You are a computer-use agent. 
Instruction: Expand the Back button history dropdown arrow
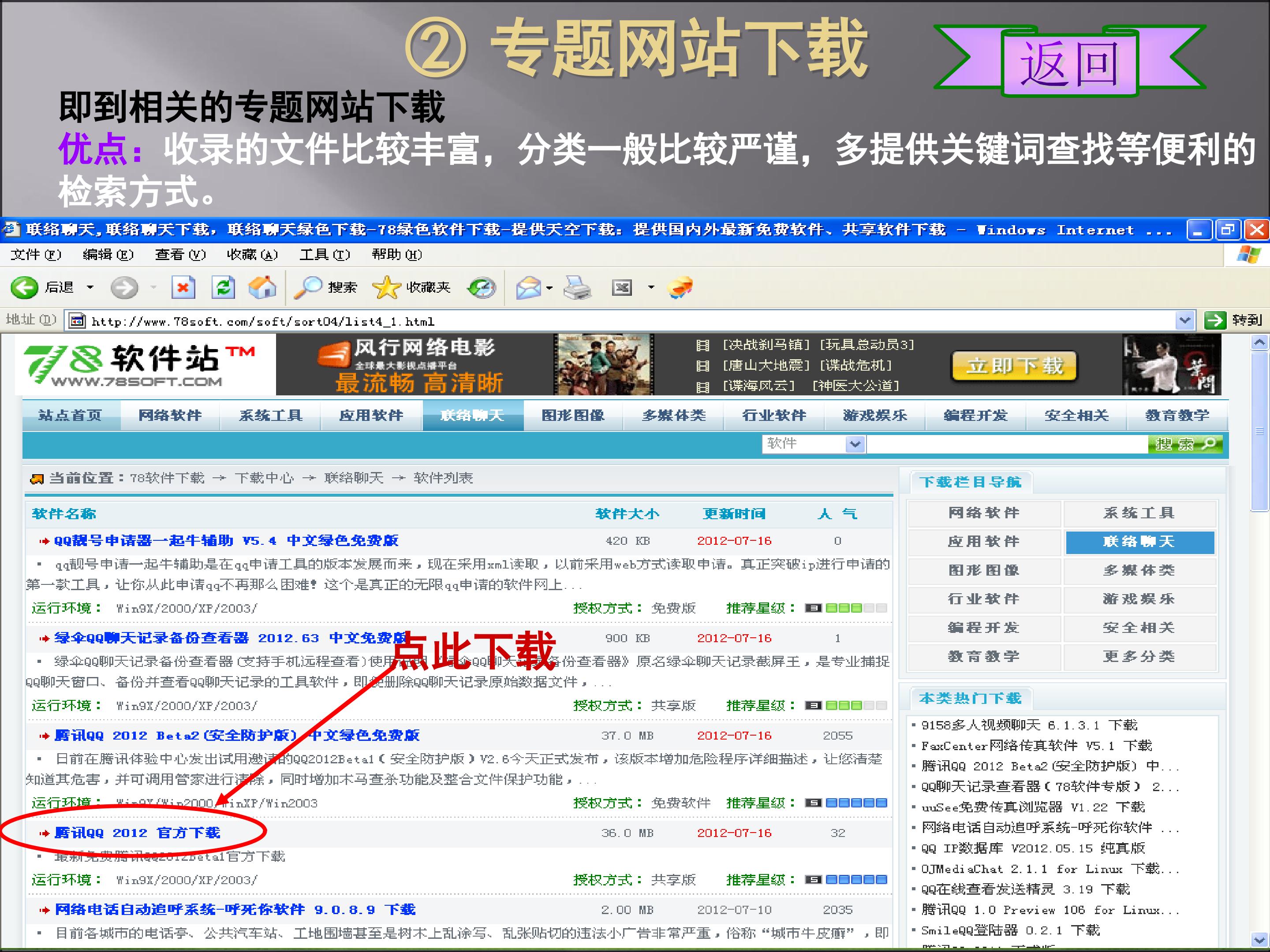pyautogui.click(x=90, y=287)
